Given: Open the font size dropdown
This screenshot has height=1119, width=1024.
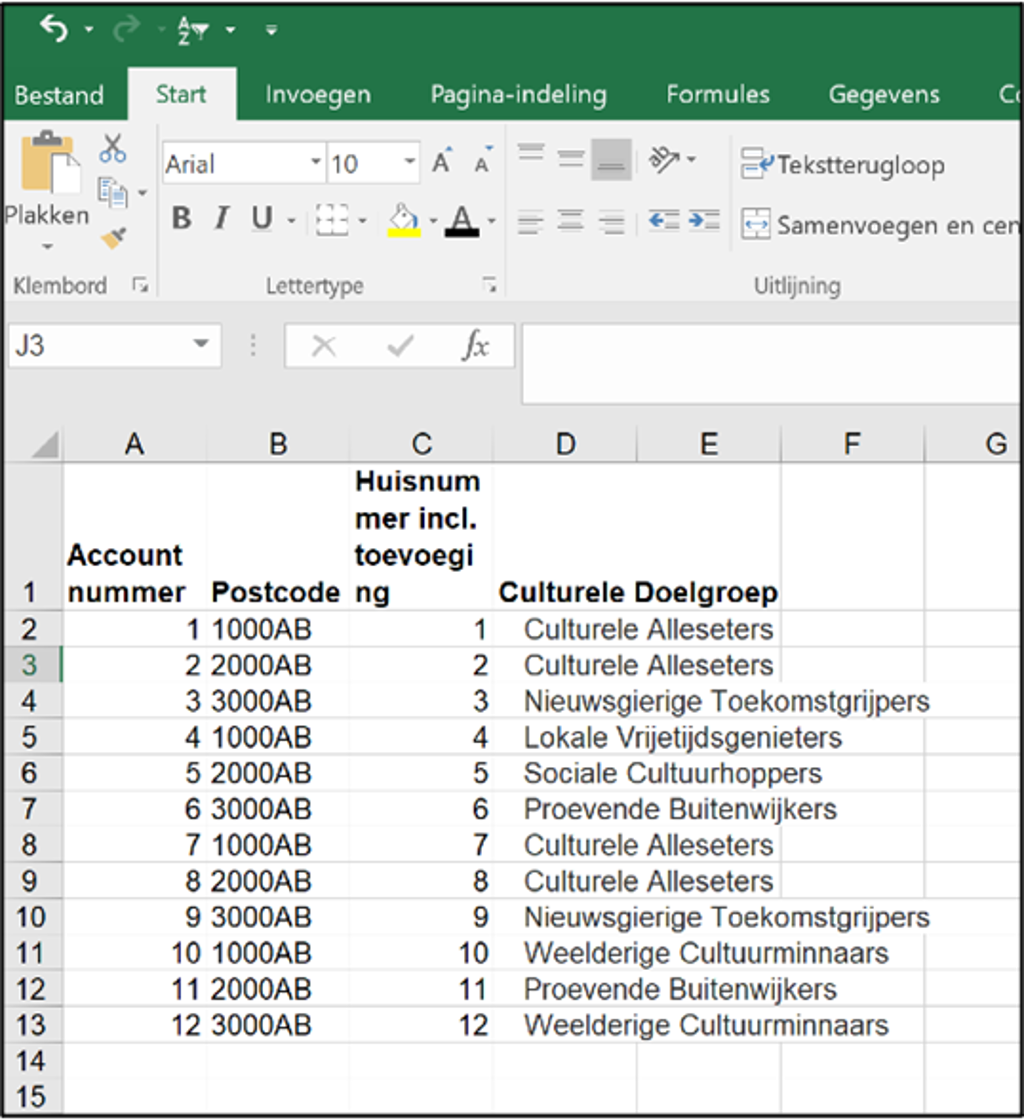Looking at the screenshot, I should [x=409, y=163].
